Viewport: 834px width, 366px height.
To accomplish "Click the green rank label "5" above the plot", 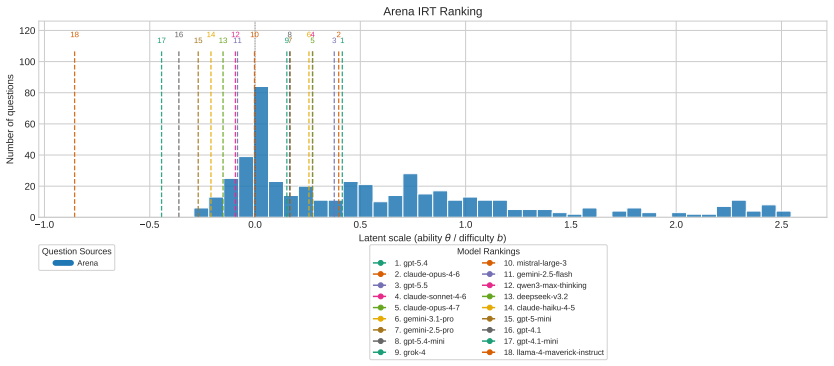I will 313,40.
